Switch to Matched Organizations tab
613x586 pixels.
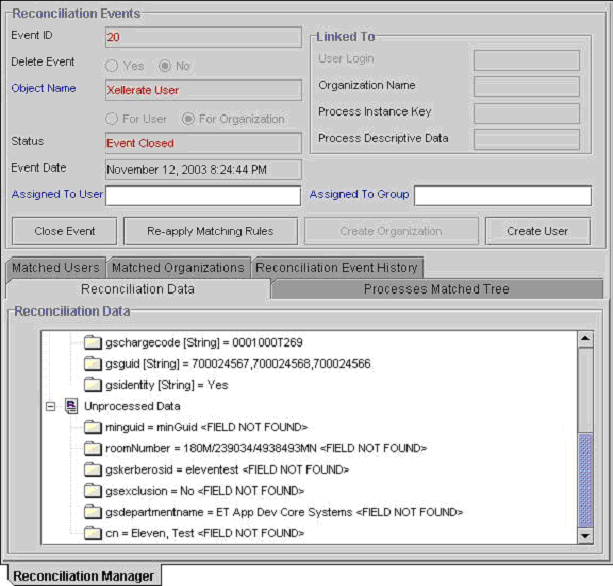(178, 268)
